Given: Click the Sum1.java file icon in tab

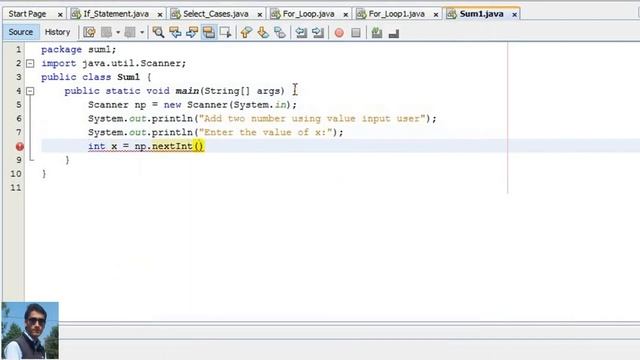Looking at the screenshot, I should click(451, 14).
